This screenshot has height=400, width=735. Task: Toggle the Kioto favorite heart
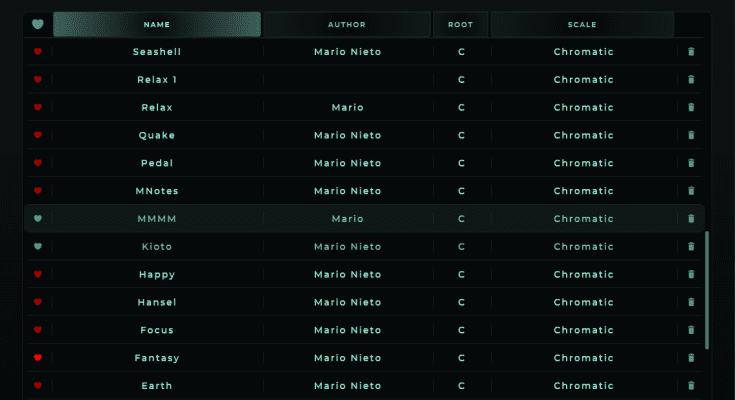tap(38, 246)
